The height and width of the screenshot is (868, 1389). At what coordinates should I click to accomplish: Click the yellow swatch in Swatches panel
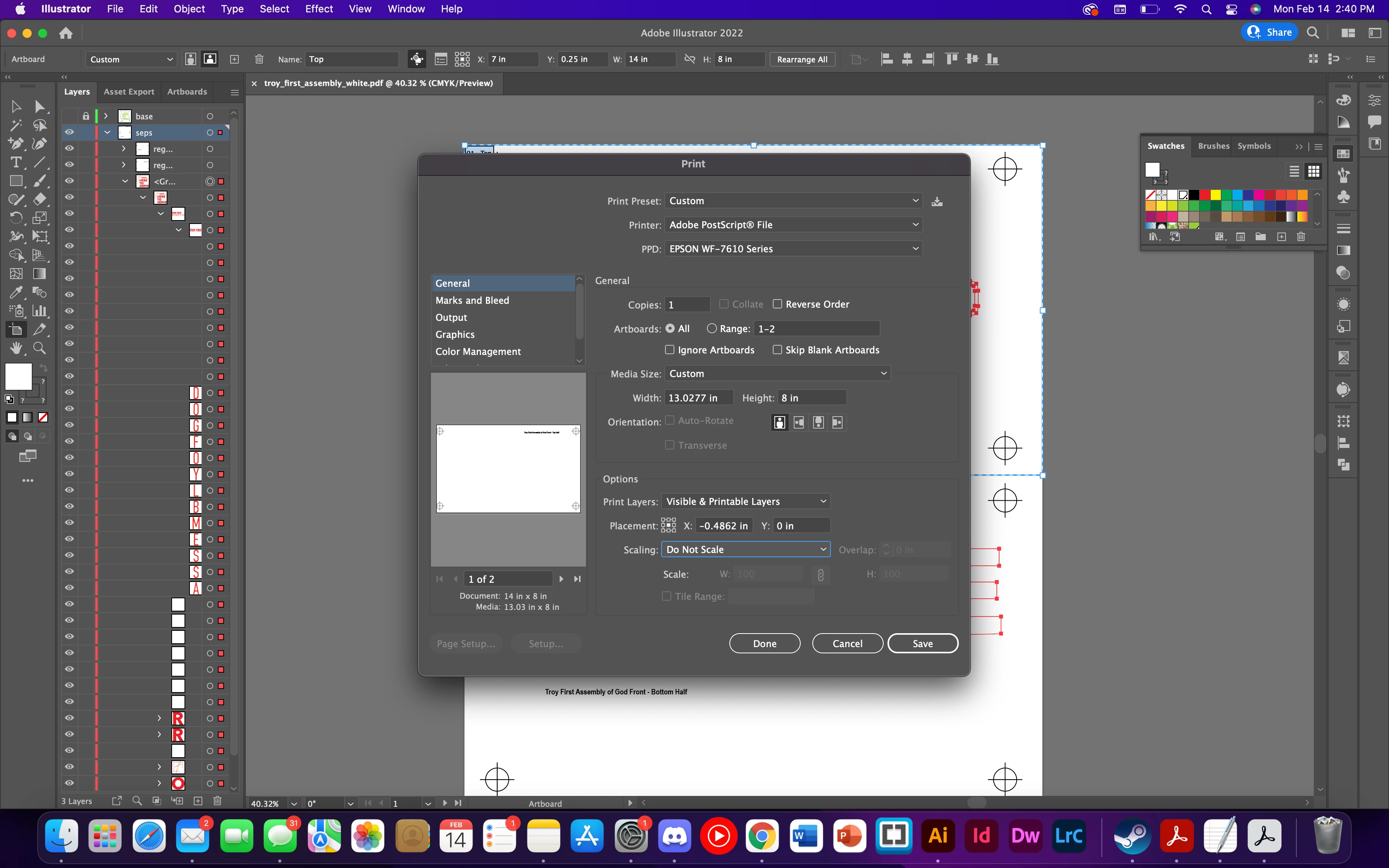[x=1215, y=195]
